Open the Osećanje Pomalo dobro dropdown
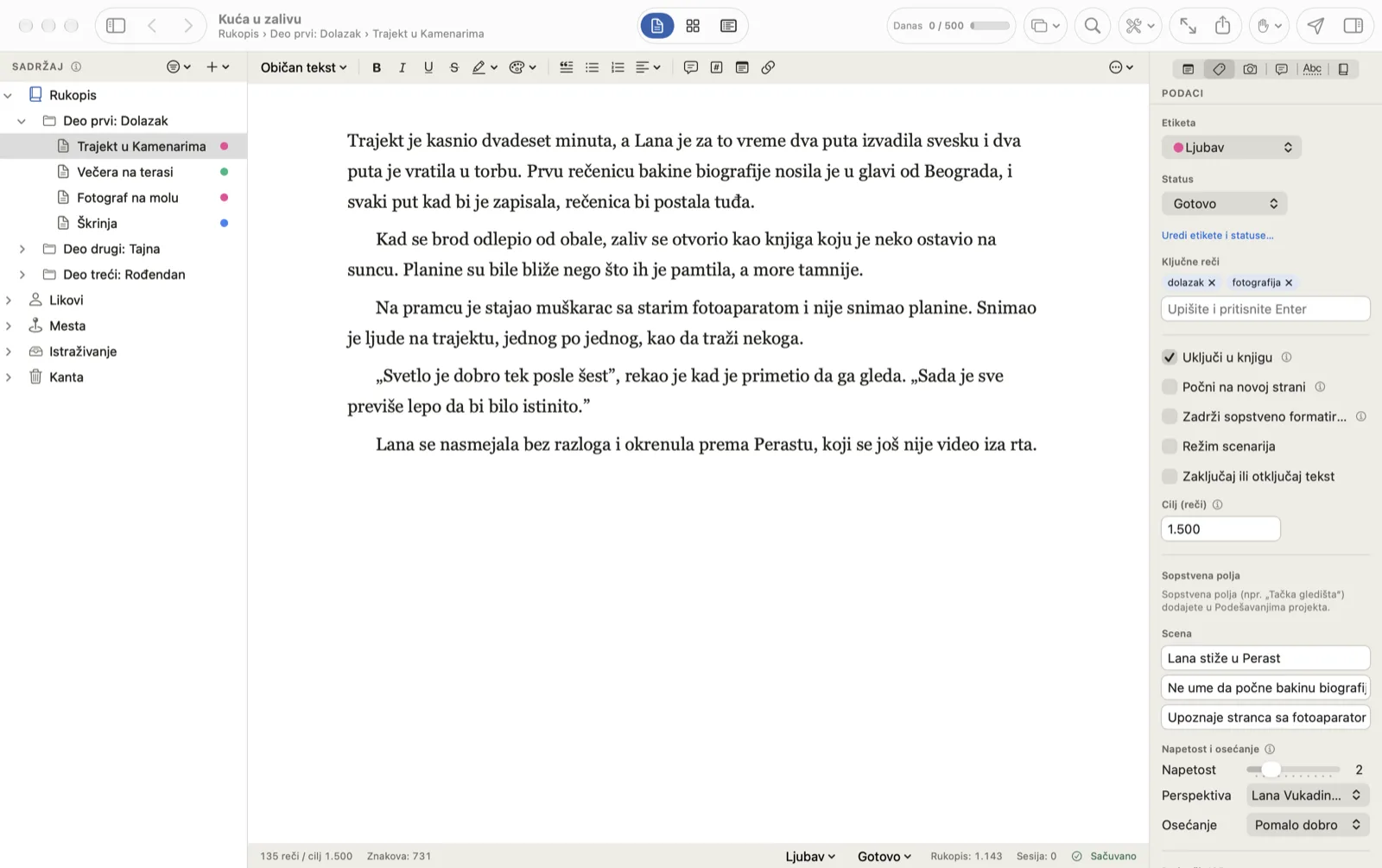The width and height of the screenshot is (1382, 868). 1308,825
